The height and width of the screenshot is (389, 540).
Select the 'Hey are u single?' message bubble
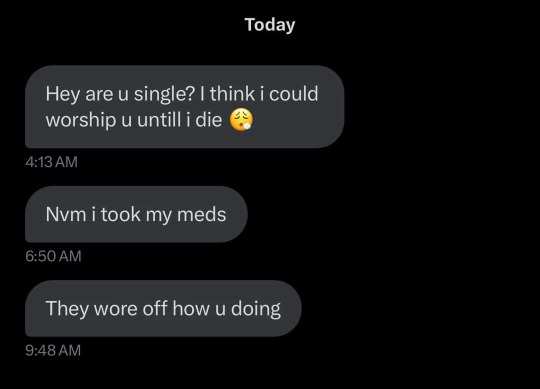point(185,107)
